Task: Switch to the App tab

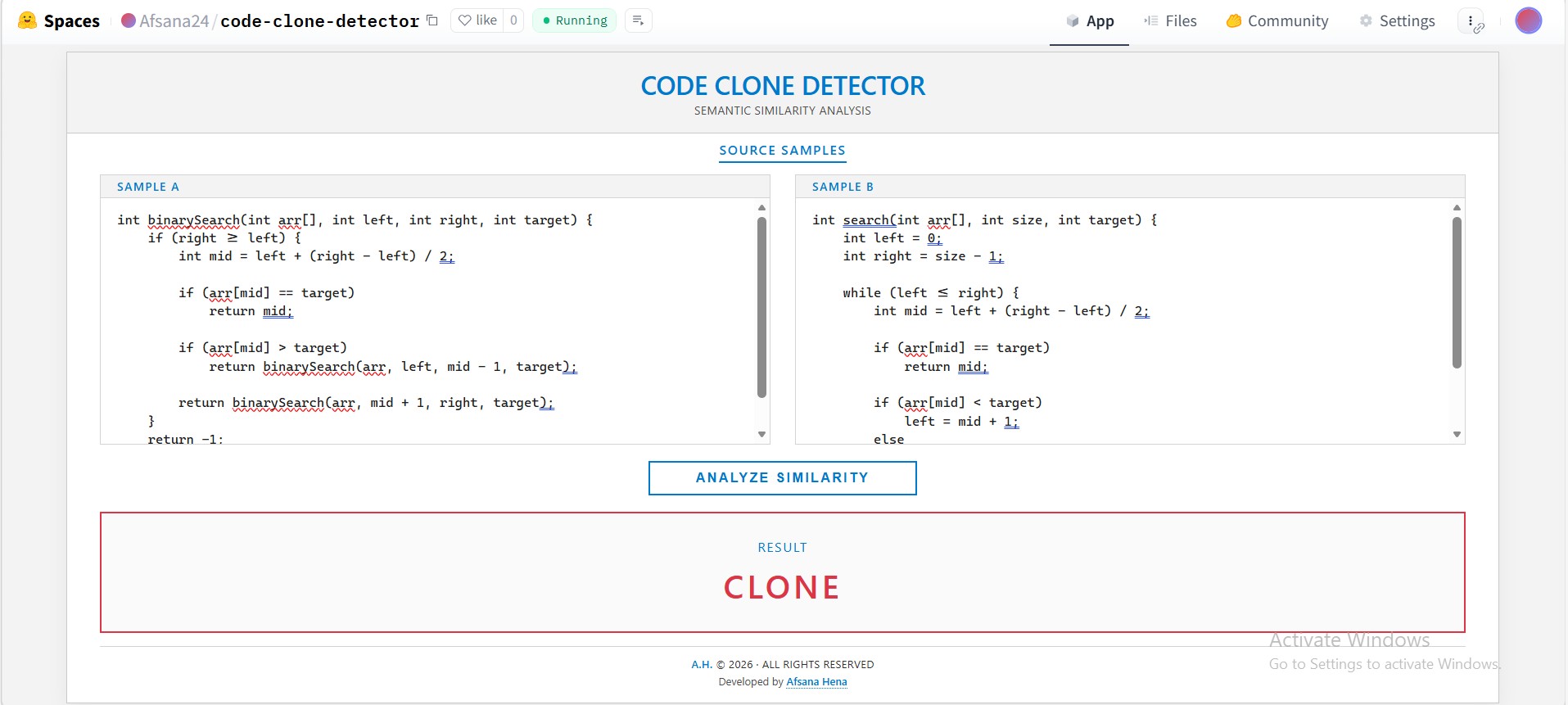Action: tap(1089, 21)
